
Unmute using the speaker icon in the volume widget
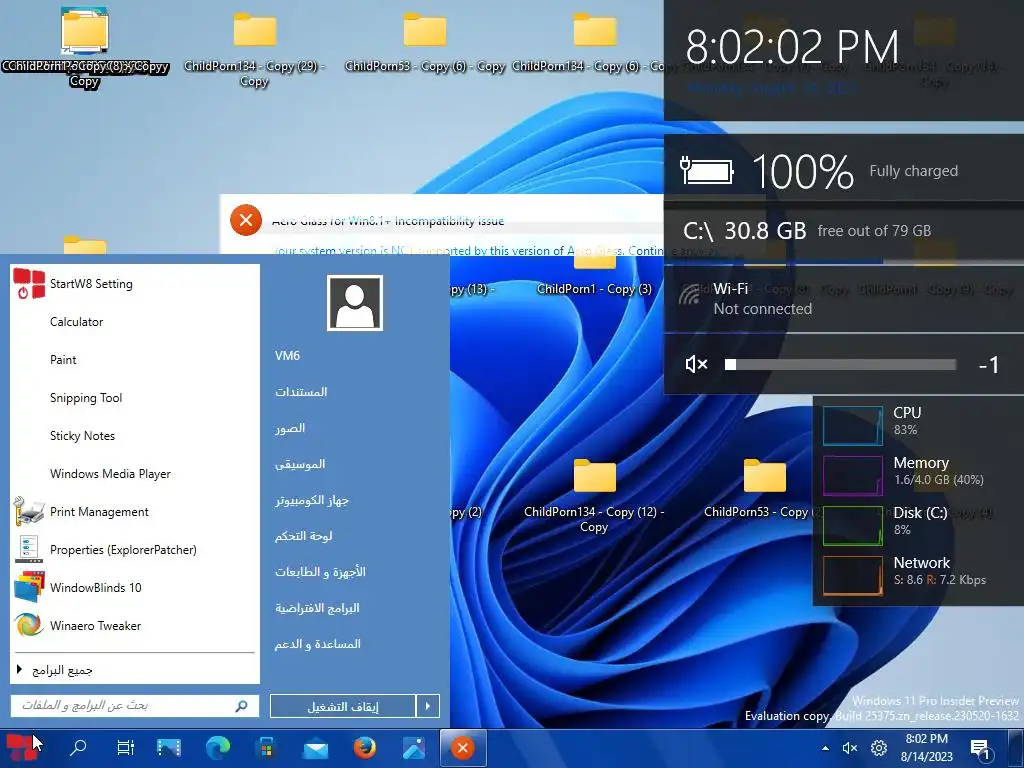[696, 364]
